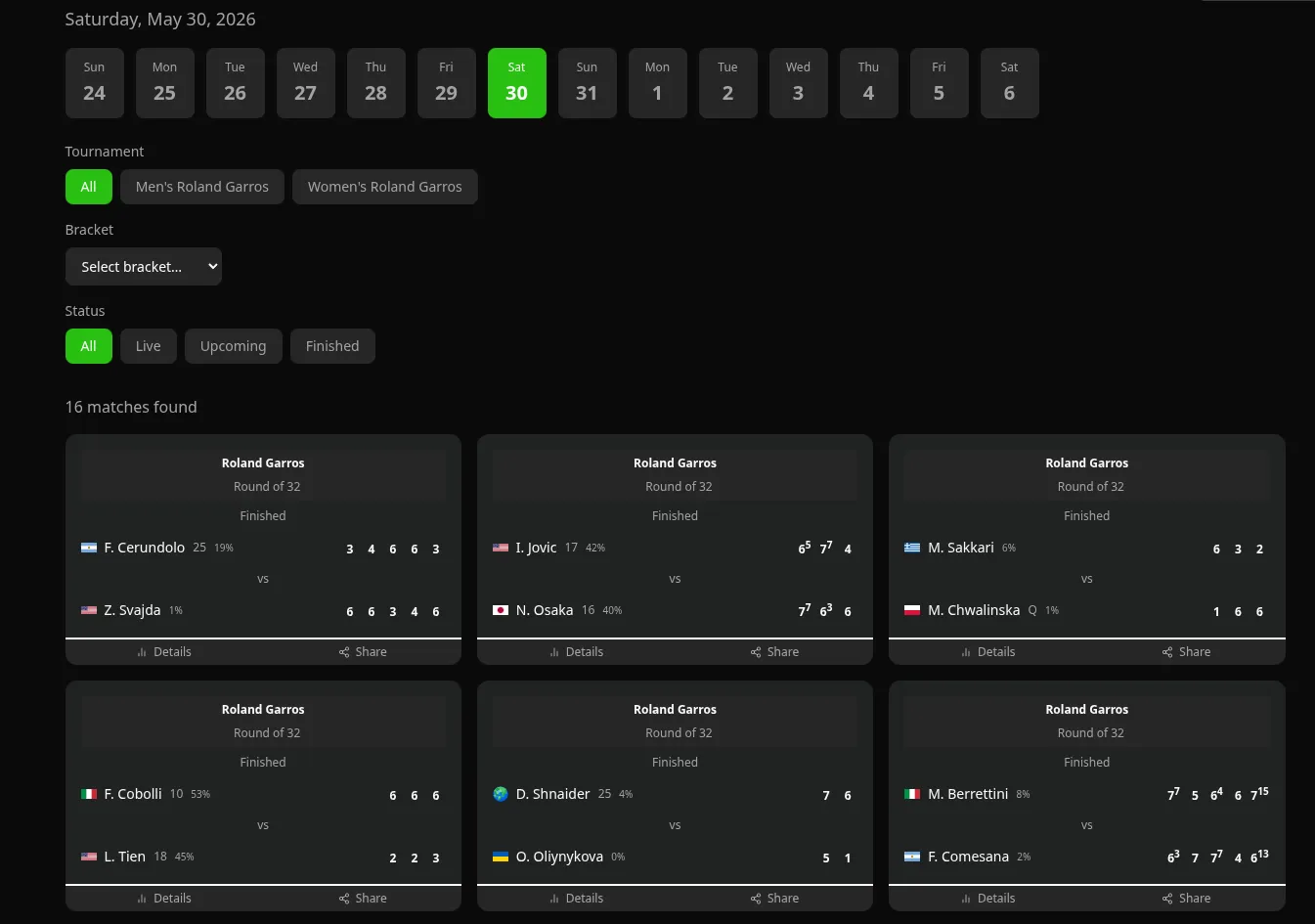
Task: Click Argentina flag next to F. Cerundolo
Action: [89, 548]
